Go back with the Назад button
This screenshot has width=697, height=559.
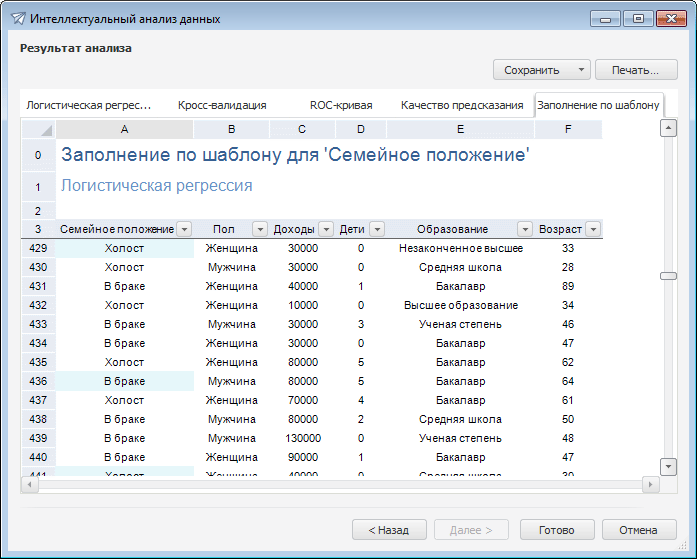point(388,530)
